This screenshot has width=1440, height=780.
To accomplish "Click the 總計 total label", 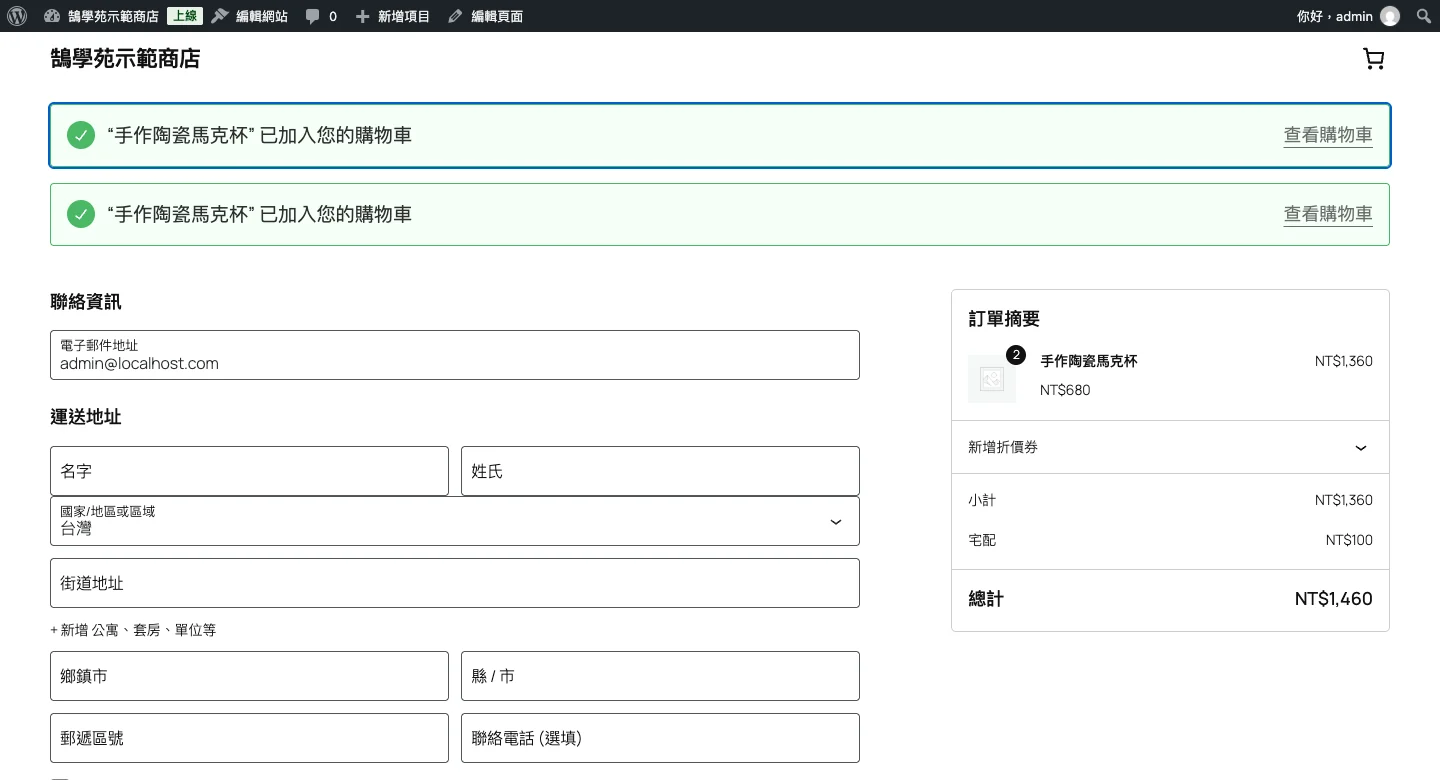I will coord(986,599).
